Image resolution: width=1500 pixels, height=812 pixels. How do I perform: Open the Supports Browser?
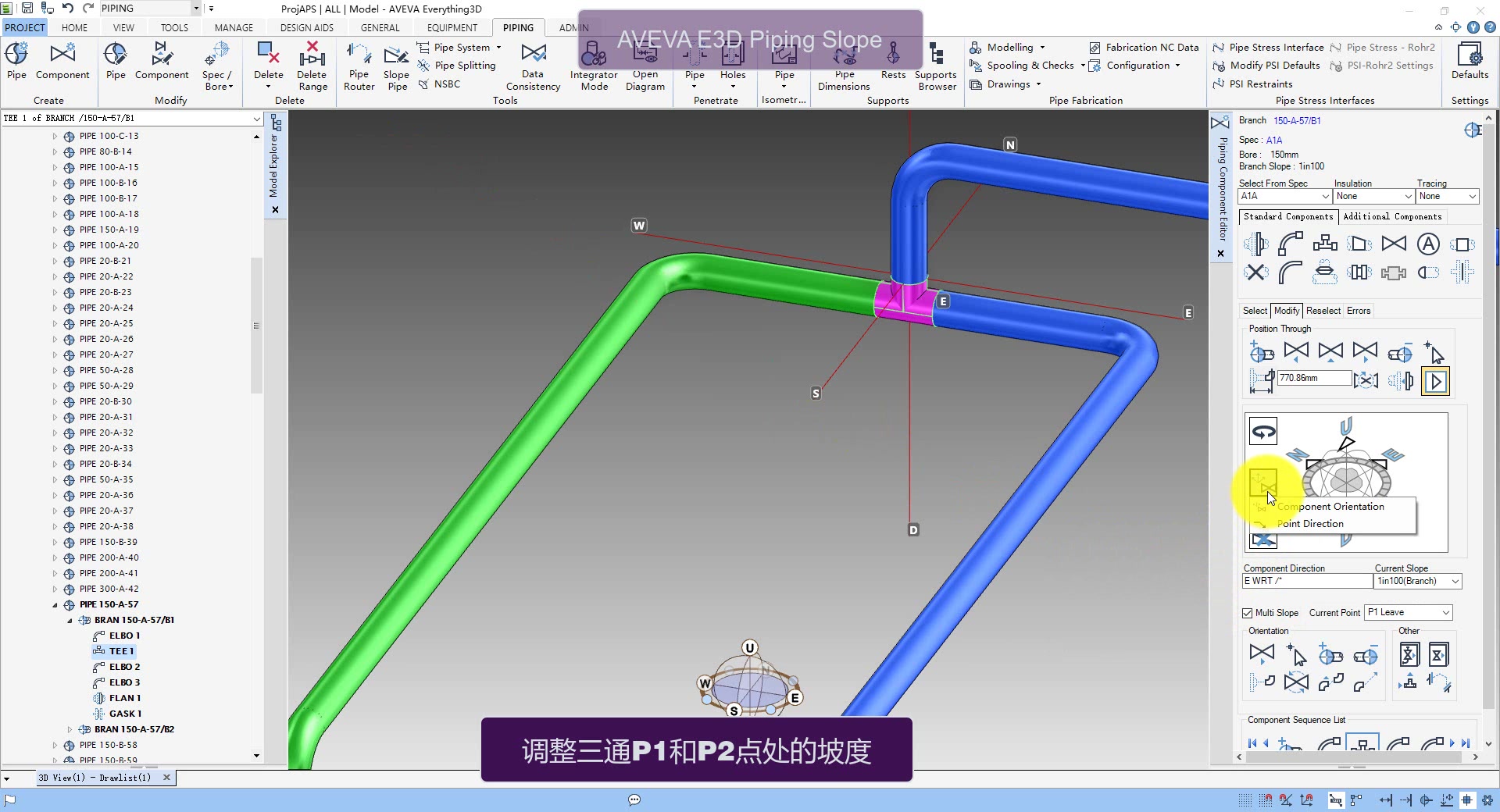coord(936,66)
